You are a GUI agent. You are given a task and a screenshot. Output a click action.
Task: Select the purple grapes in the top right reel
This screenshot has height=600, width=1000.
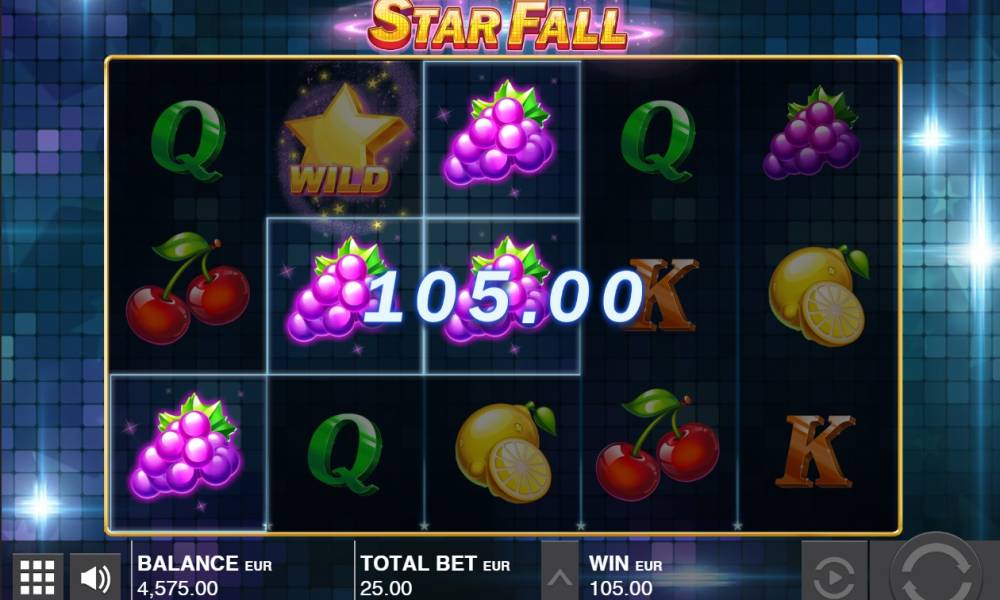[811, 133]
